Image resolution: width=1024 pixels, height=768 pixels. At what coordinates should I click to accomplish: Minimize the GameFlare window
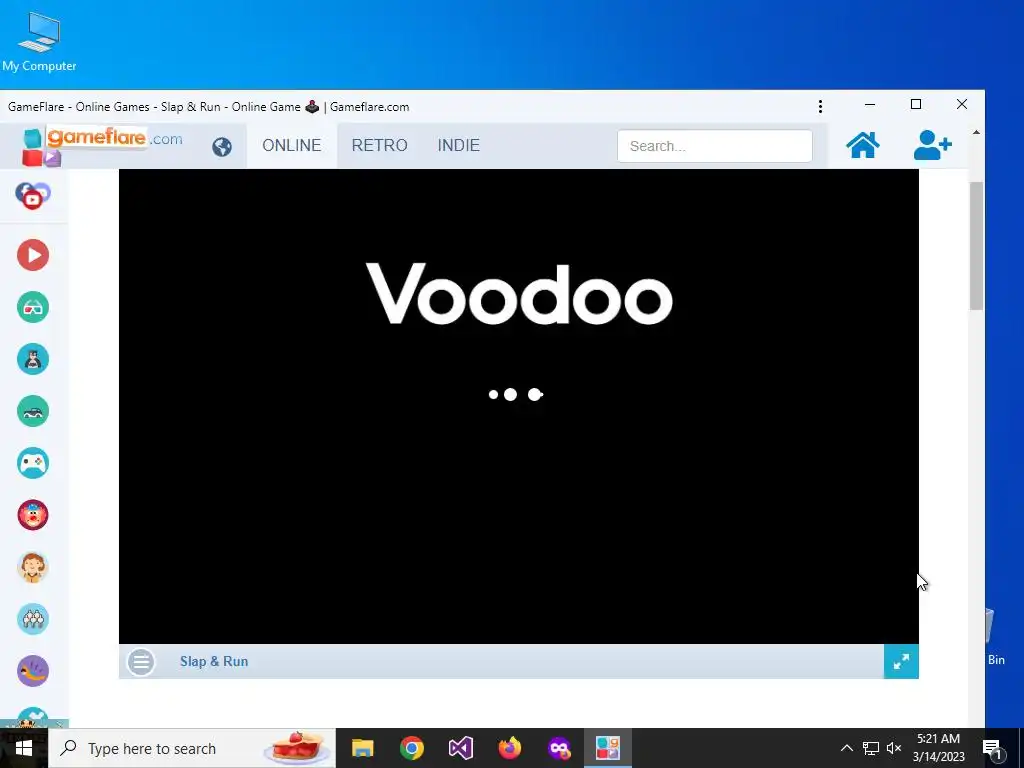pyautogui.click(x=870, y=104)
